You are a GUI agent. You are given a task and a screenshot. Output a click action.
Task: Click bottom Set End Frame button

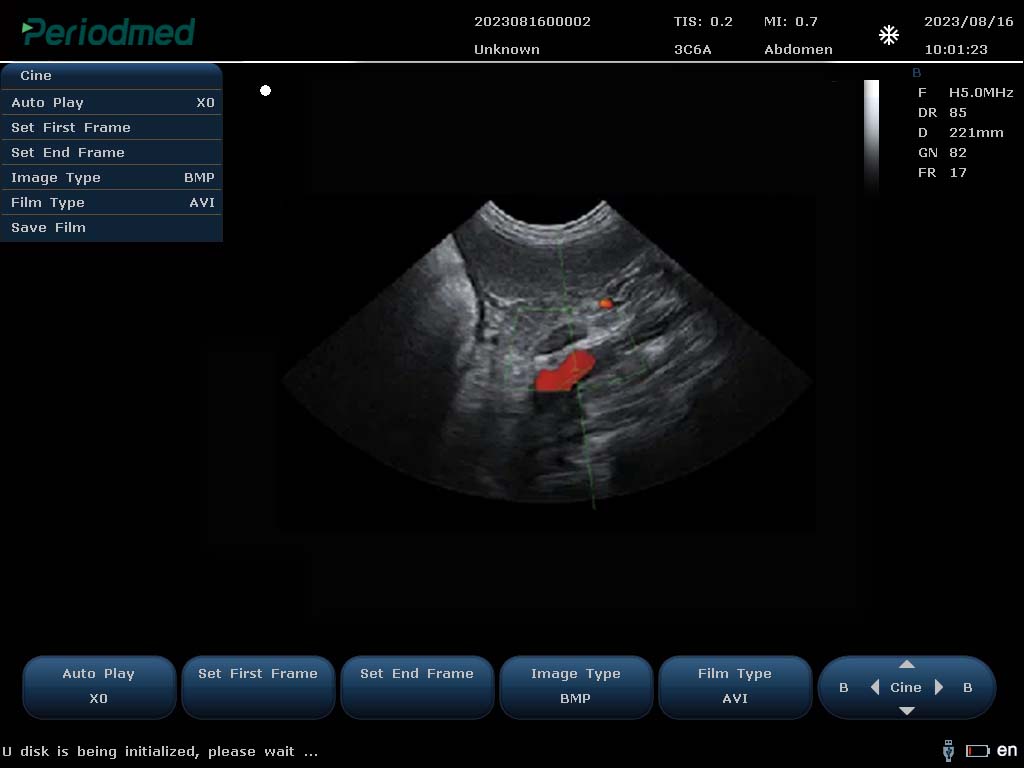pyautogui.click(x=417, y=687)
